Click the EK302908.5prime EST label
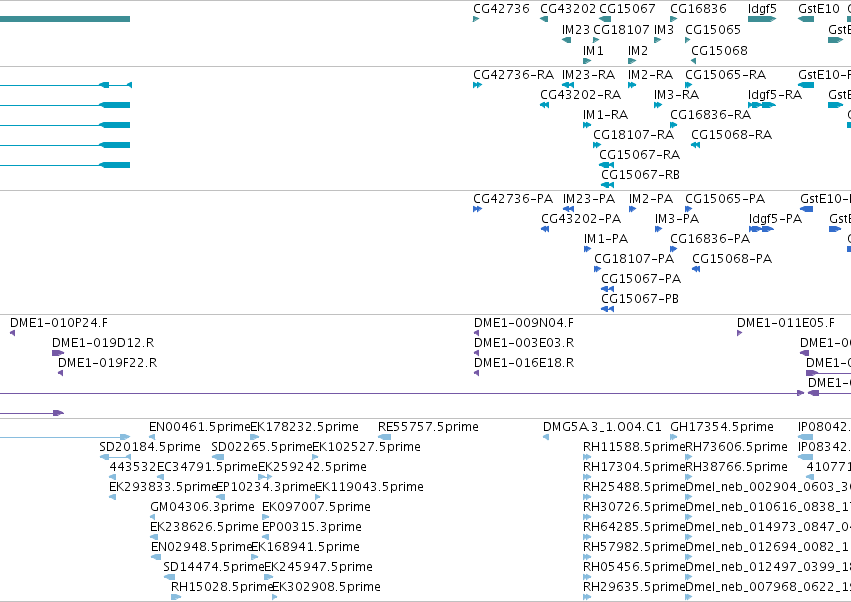This screenshot has width=851, height=602. pyautogui.click(x=326, y=587)
